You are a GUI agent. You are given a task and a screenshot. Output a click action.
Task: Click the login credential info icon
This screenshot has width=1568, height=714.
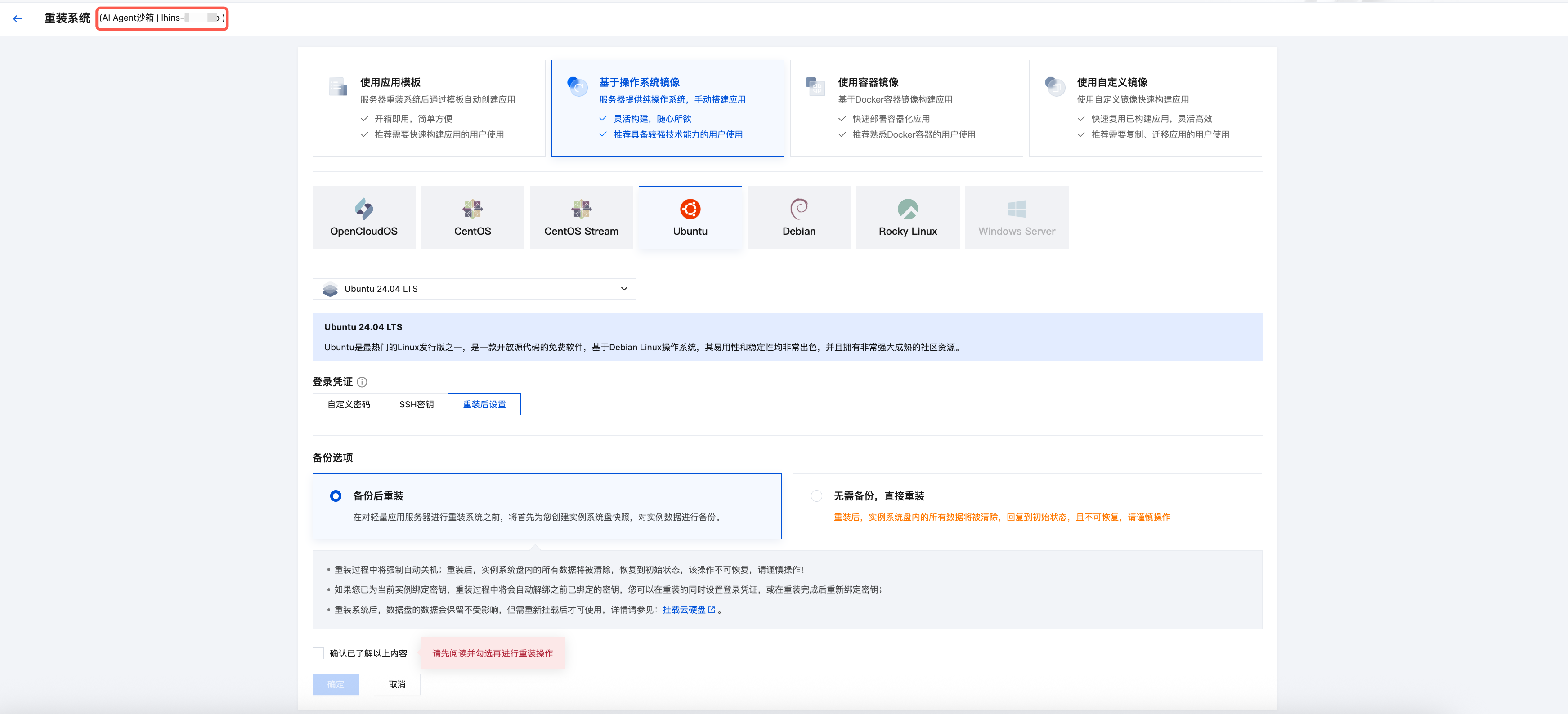pyautogui.click(x=362, y=382)
